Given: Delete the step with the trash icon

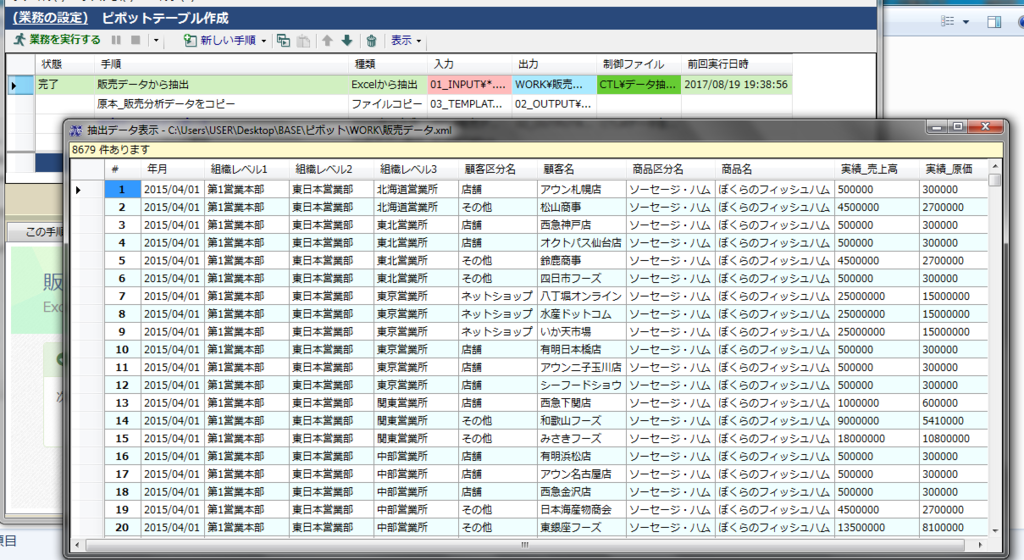Looking at the screenshot, I should click(x=372, y=40).
